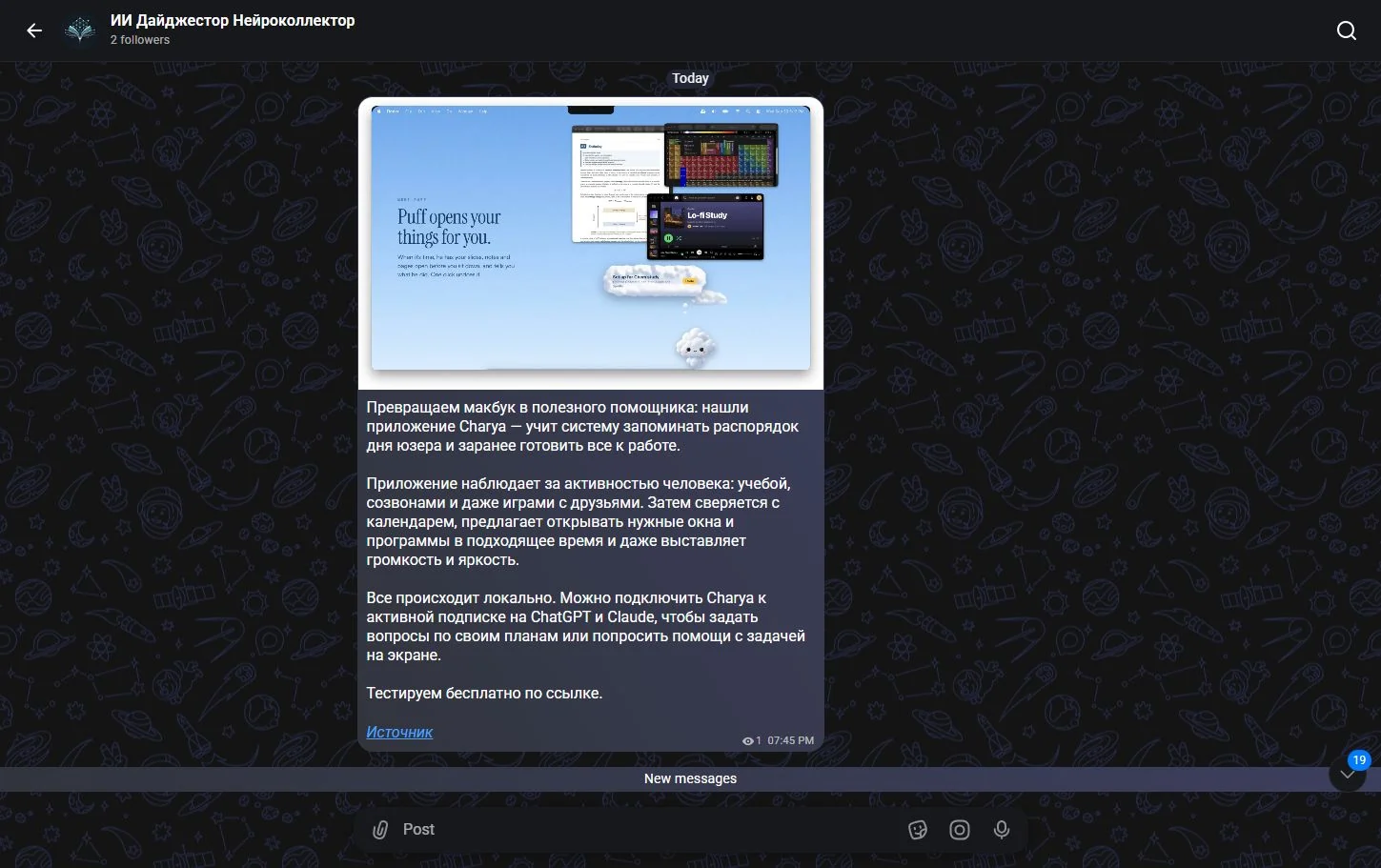Viewport: 1381px width, 868px height.
Task: Follow the Источник link
Action: pyautogui.click(x=399, y=732)
